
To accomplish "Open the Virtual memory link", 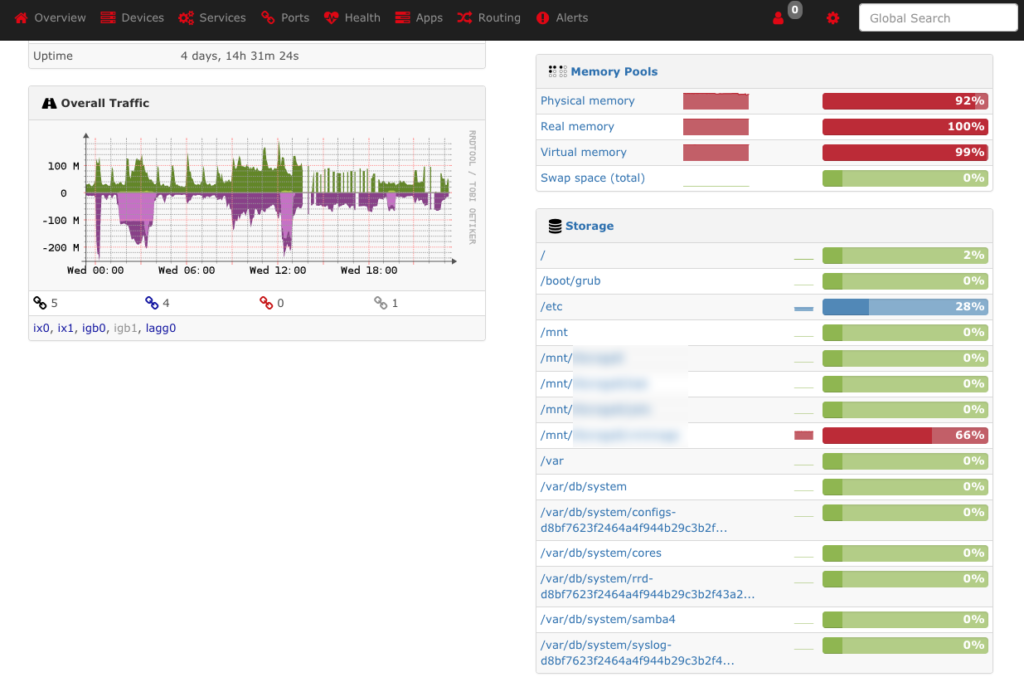I will [x=583, y=152].
